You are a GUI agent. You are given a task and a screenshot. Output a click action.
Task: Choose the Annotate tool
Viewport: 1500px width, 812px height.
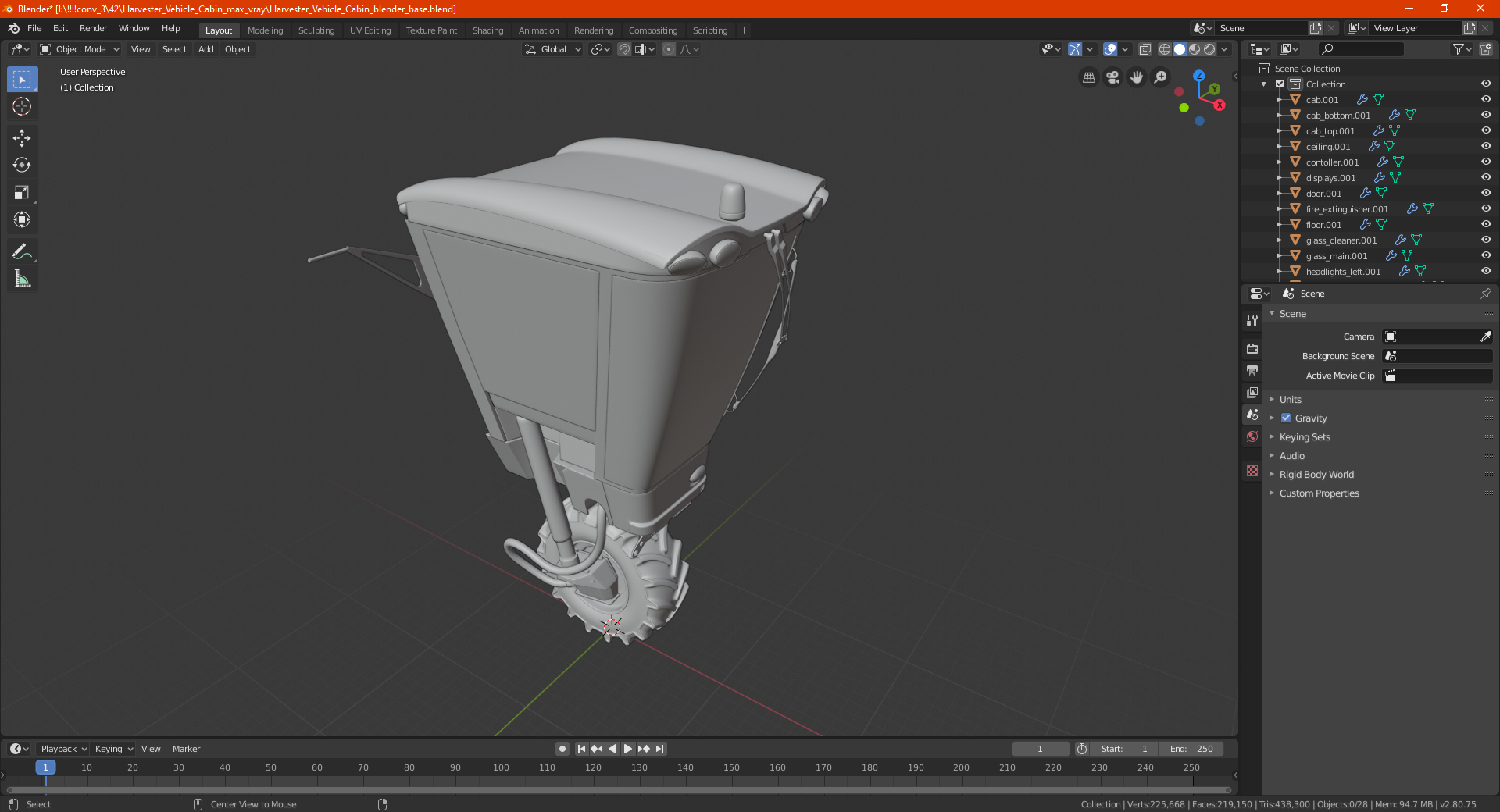pyautogui.click(x=22, y=251)
